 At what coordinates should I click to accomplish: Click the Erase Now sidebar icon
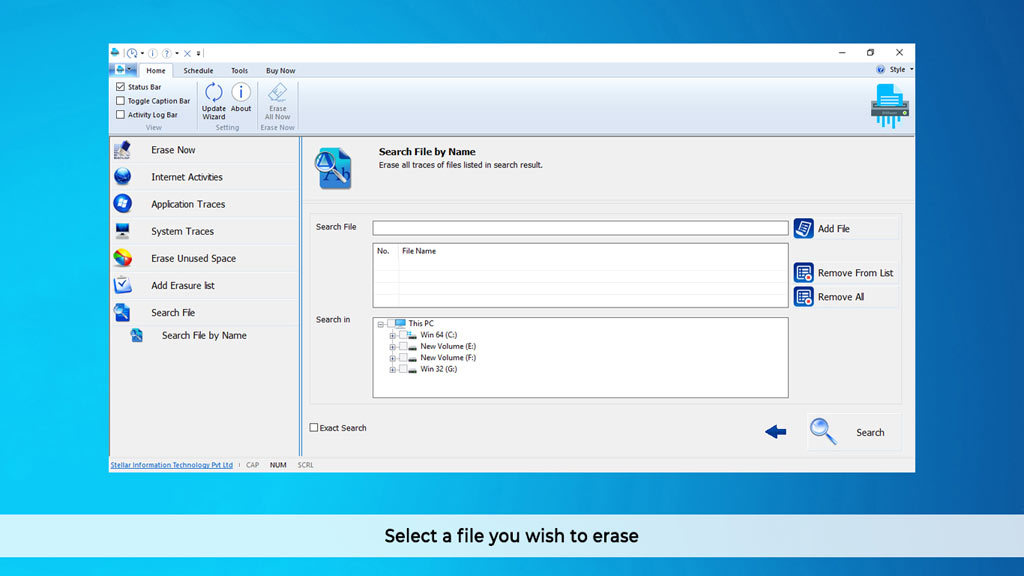coord(123,150)
